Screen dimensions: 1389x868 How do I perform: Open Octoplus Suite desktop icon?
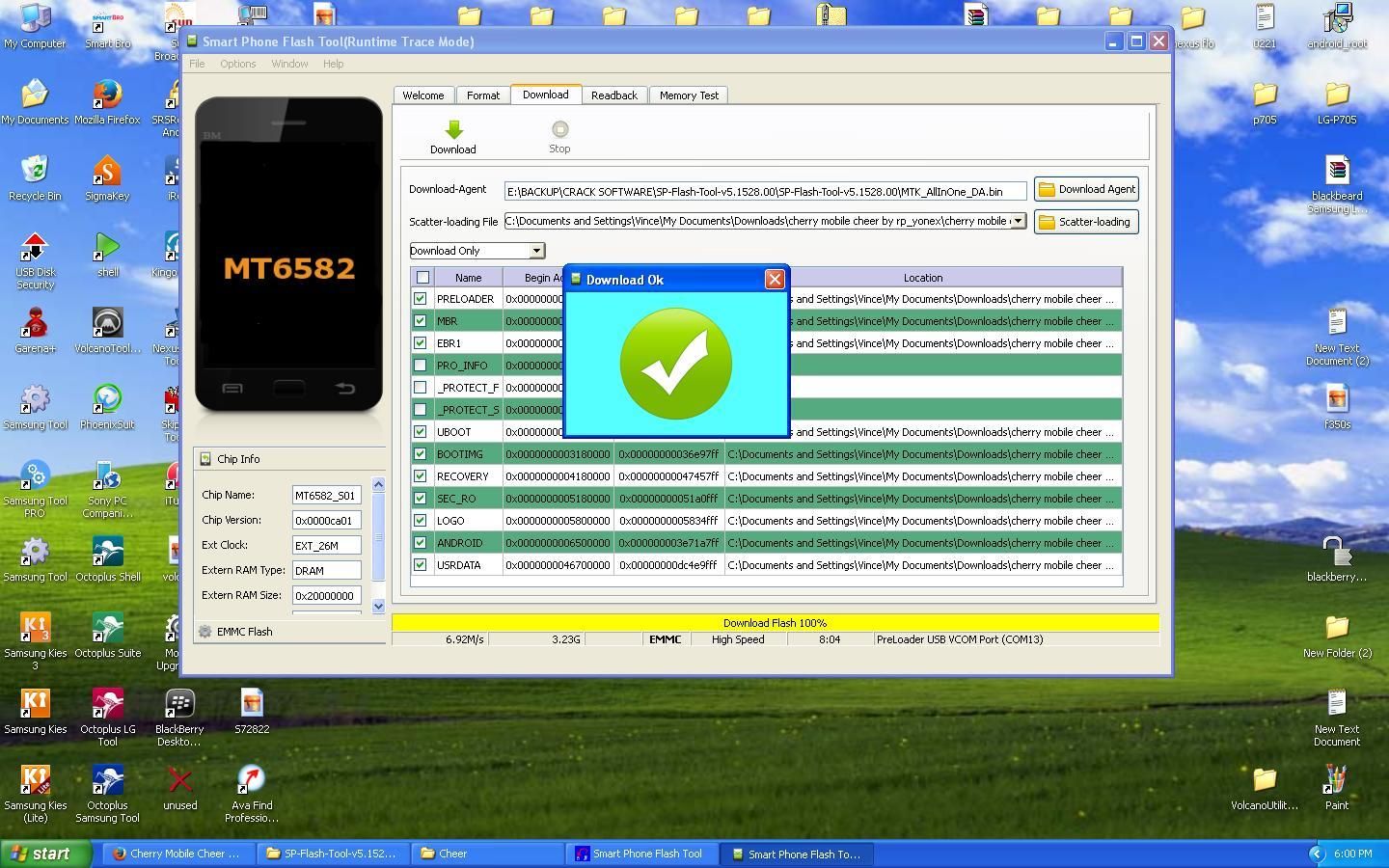(107, 636)
